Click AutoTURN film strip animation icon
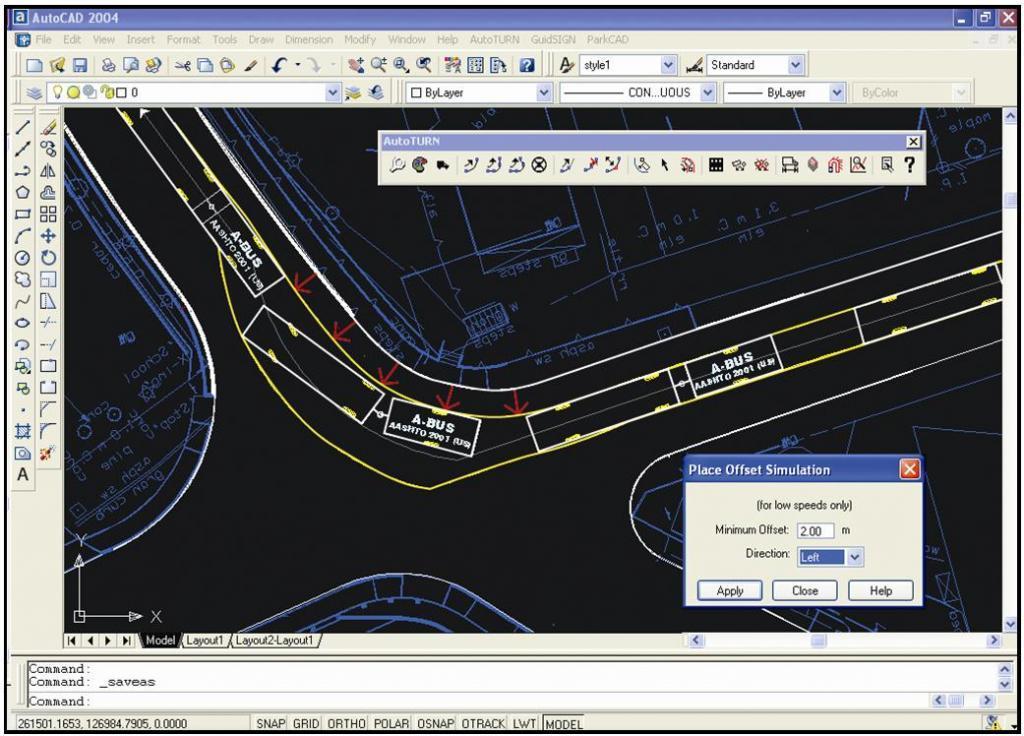Image resolution: width=1024 pixels, height=736 pixels. point(716,165)
